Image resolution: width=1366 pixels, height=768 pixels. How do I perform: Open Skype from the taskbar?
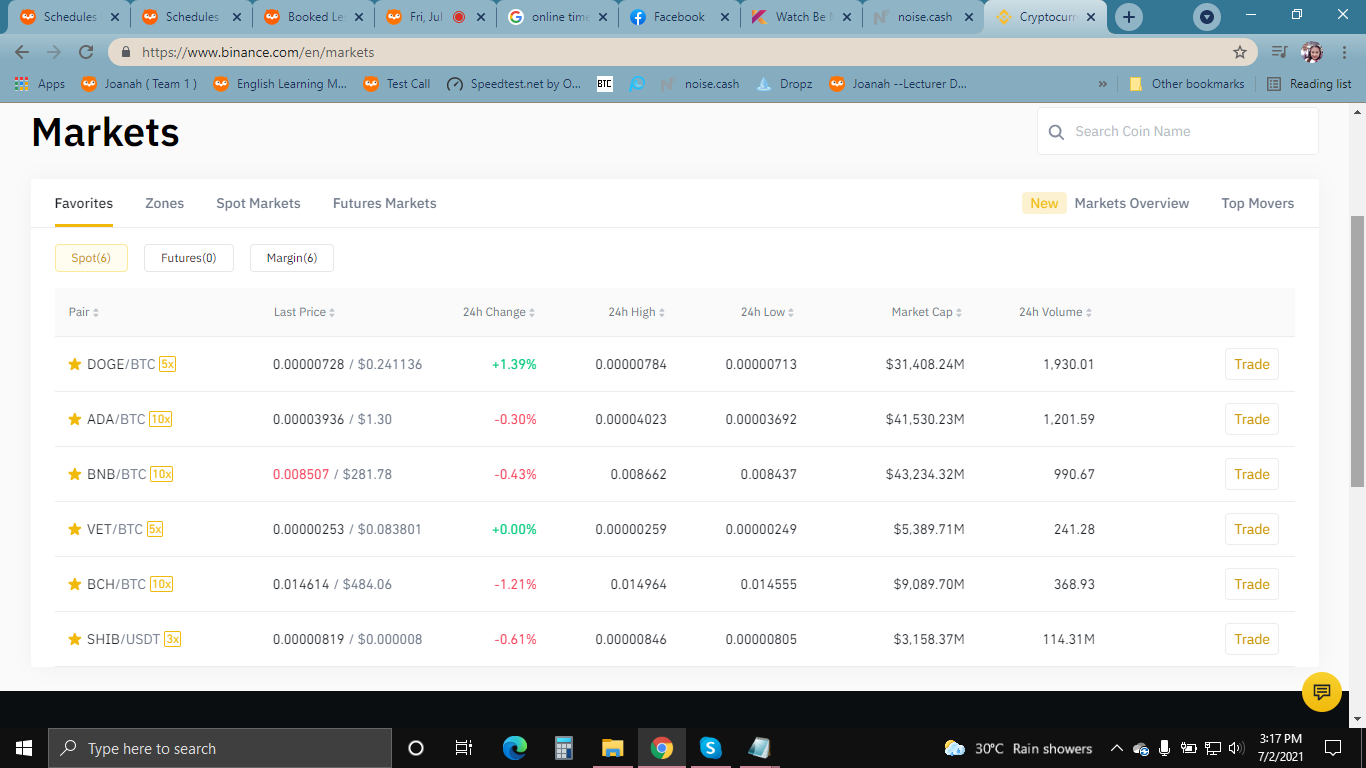(x=710, y=748)
